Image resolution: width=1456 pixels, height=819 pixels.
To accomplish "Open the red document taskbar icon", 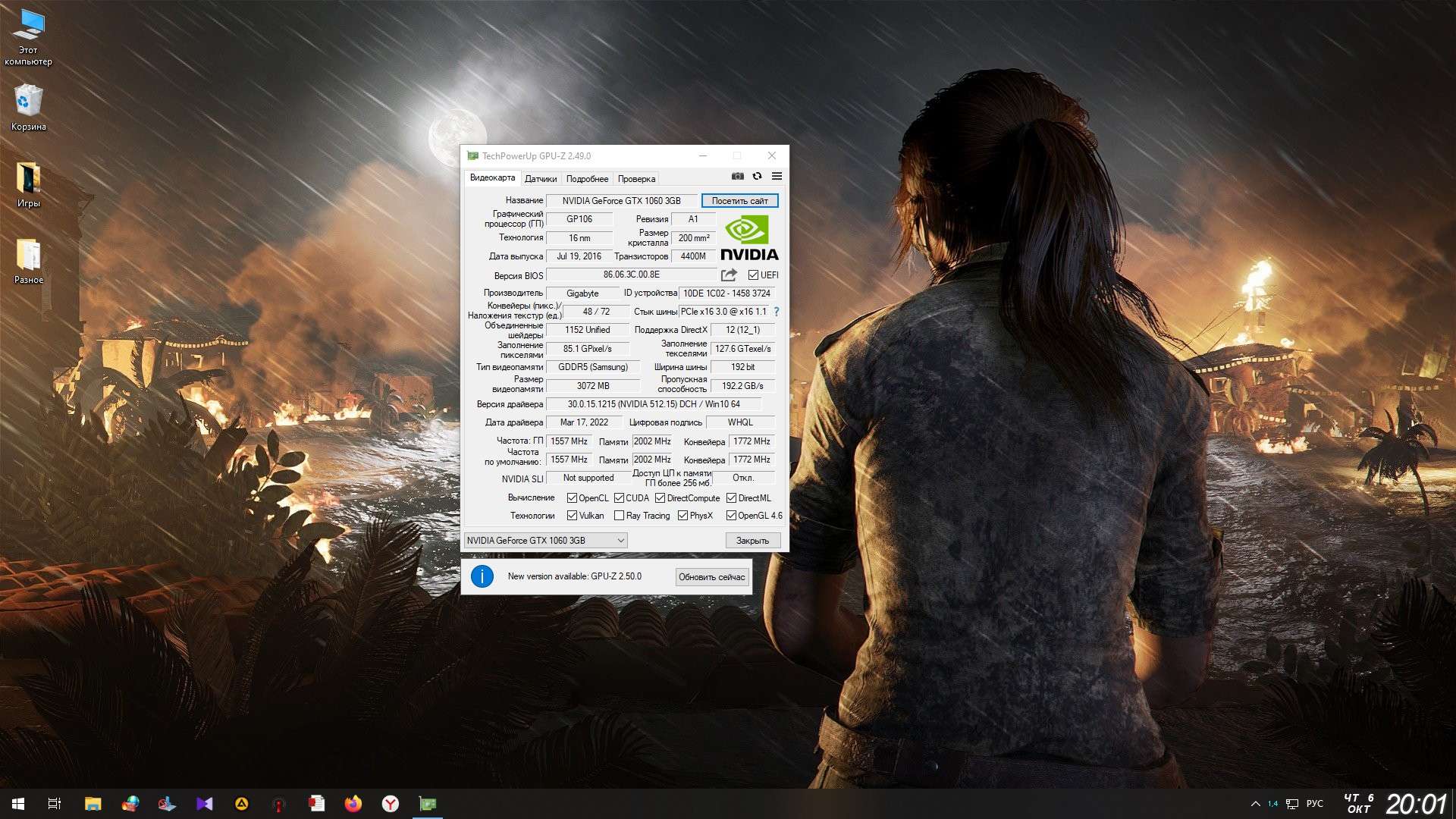I will 316,804.
